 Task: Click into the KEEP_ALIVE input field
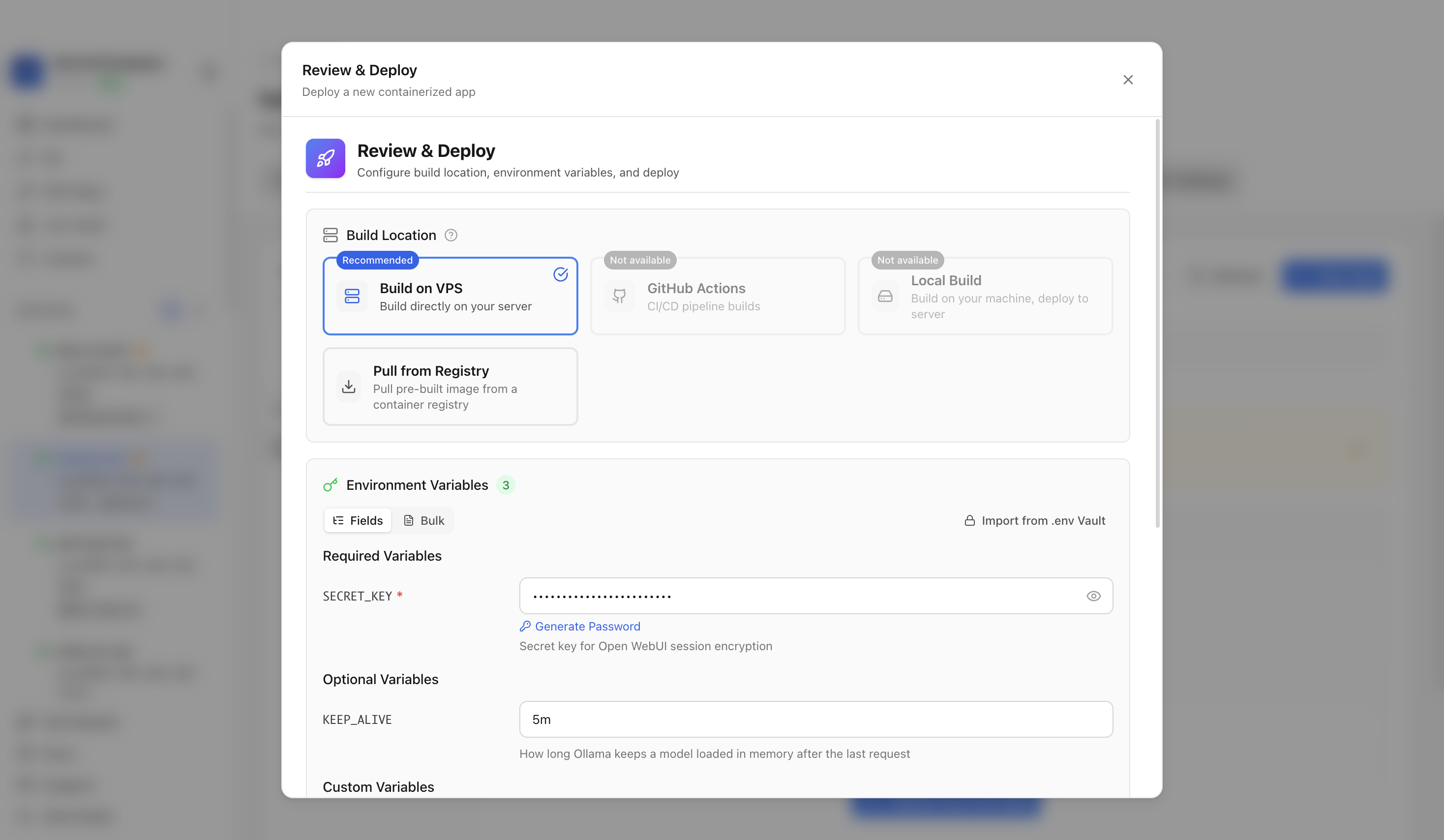click(x=815, y=720)
